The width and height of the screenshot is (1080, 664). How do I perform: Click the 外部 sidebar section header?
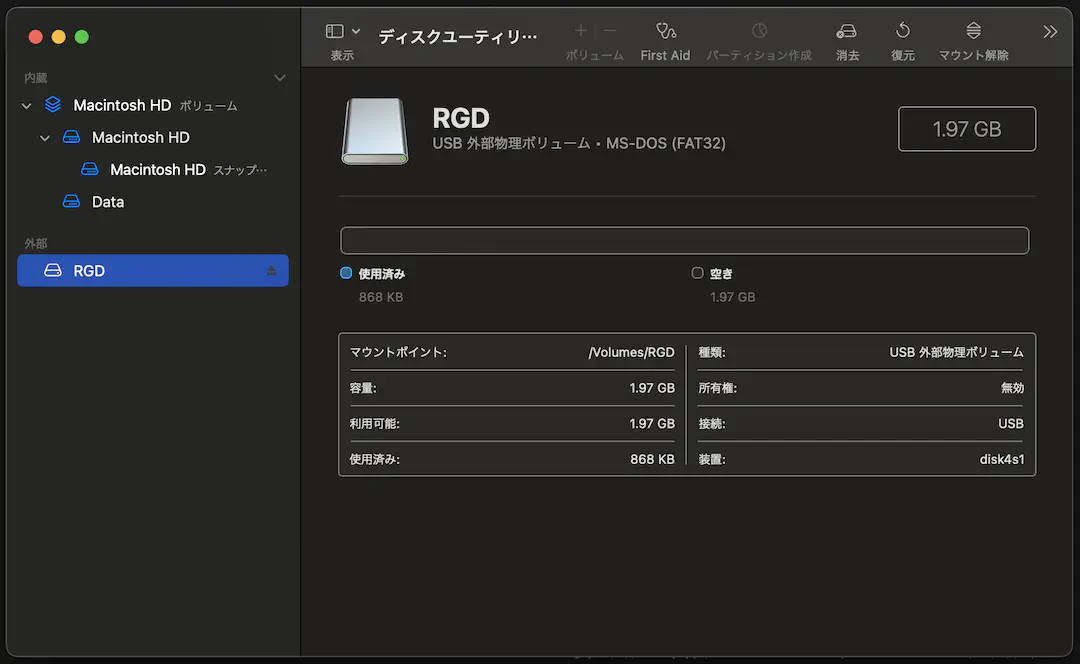click(x=36, y=243)
